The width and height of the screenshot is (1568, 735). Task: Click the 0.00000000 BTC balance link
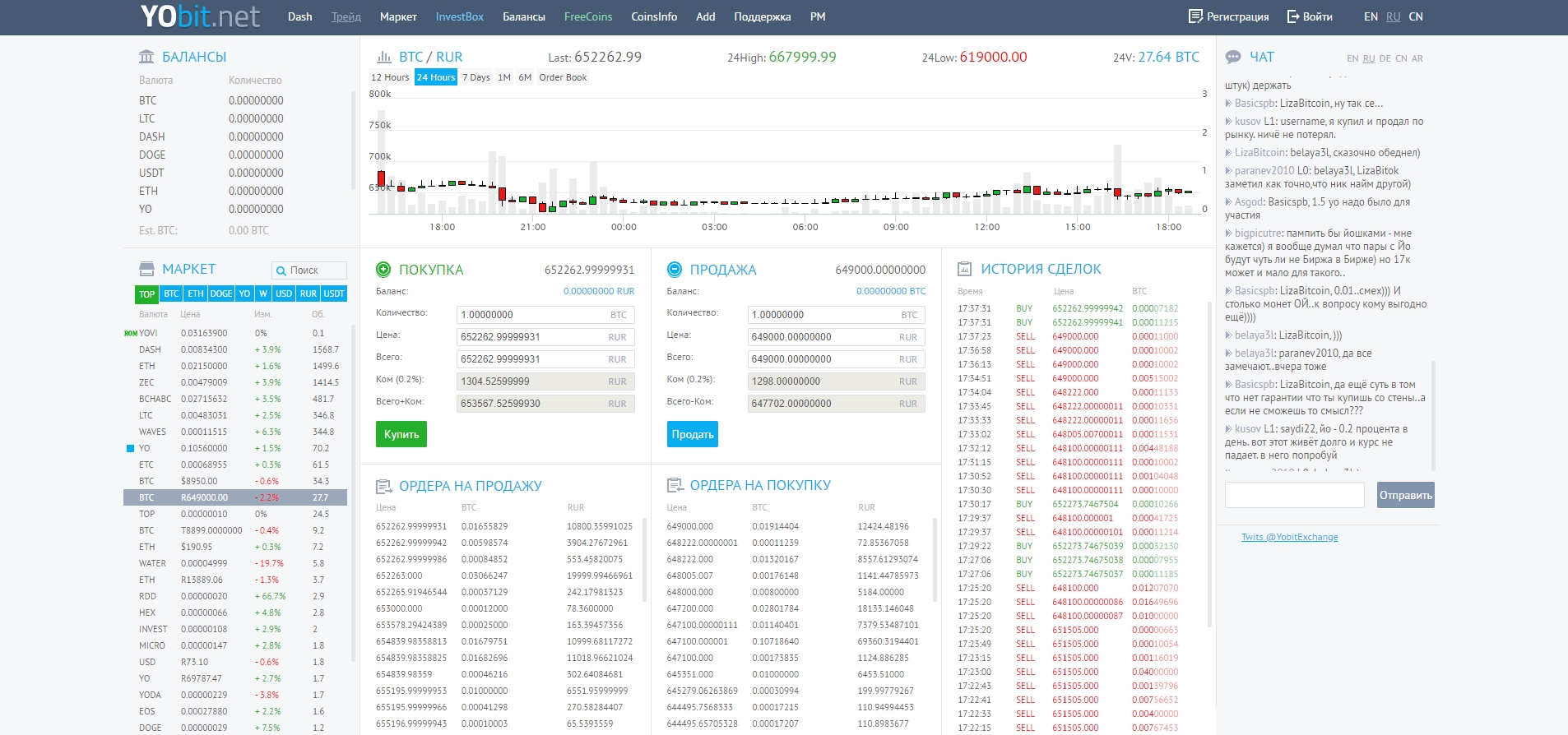pos(891,291)
